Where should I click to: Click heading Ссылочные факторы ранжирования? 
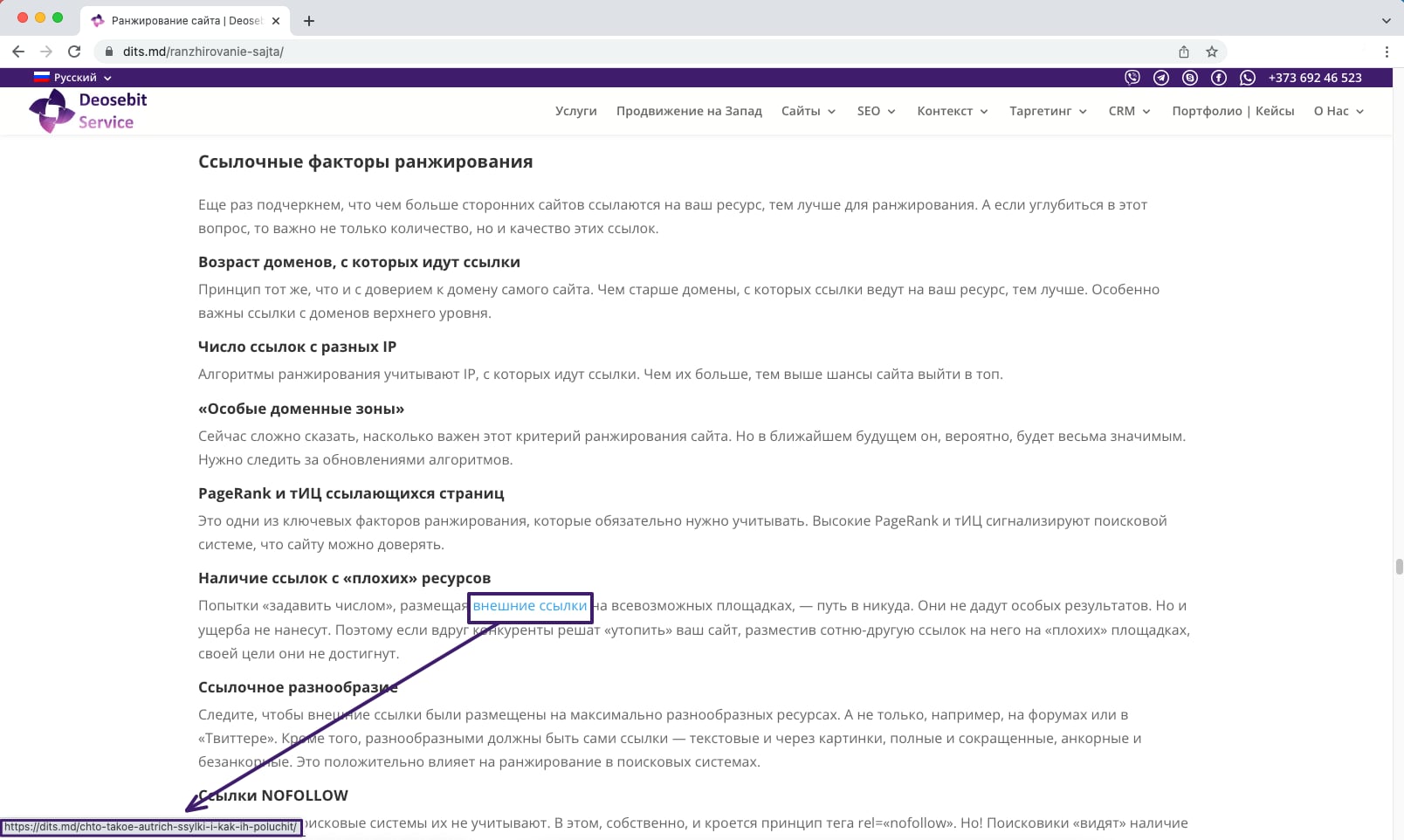click(365, 162)
